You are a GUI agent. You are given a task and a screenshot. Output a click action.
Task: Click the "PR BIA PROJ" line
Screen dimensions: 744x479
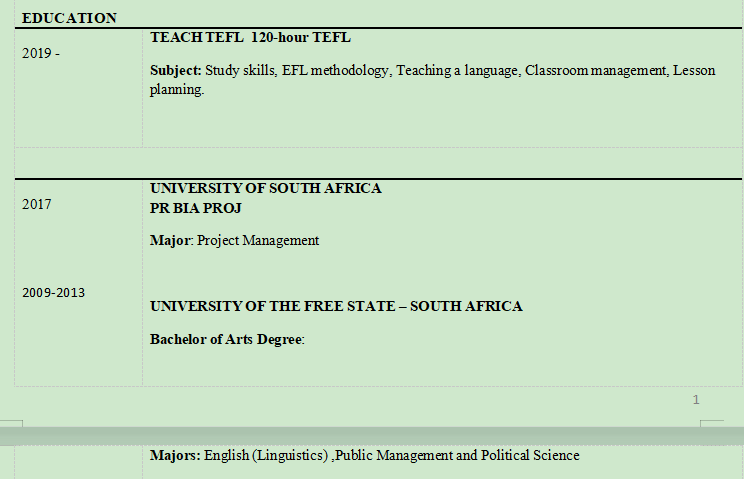pyautogui.click(x=196, y=208)
